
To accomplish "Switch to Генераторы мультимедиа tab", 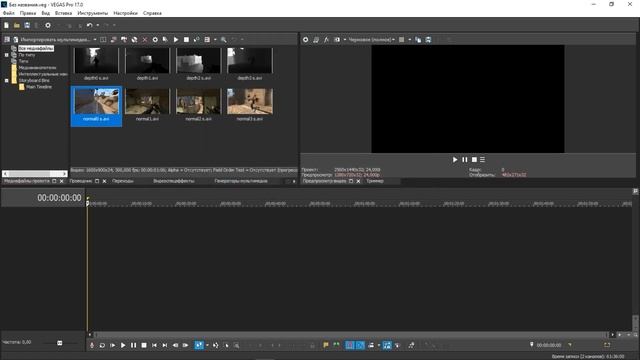I will pyautogui.click(x=241, y=181).
